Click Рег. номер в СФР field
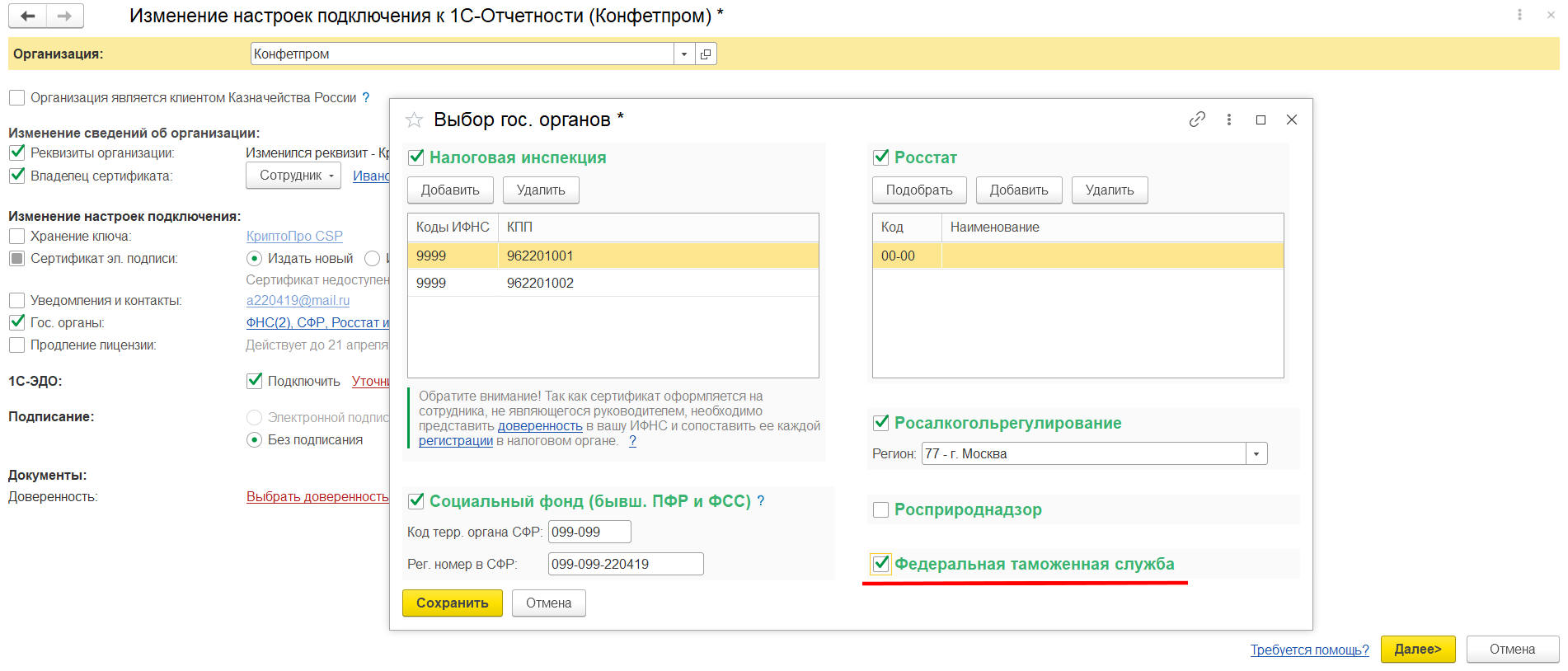This screenshot has height=671, width=1568. click(x=626, y=564)
